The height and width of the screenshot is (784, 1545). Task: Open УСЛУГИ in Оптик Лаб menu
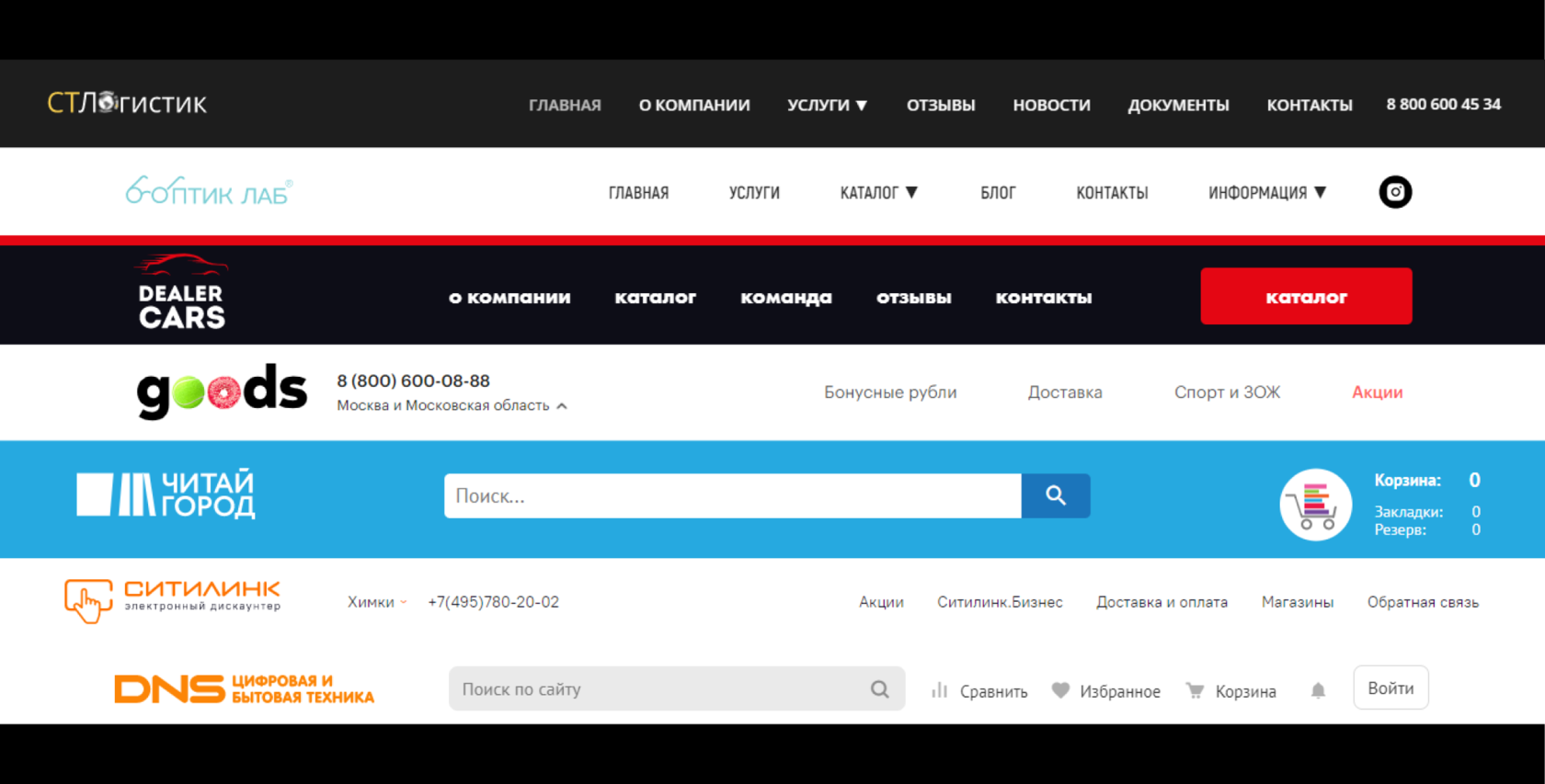click(x=754, y=193)
